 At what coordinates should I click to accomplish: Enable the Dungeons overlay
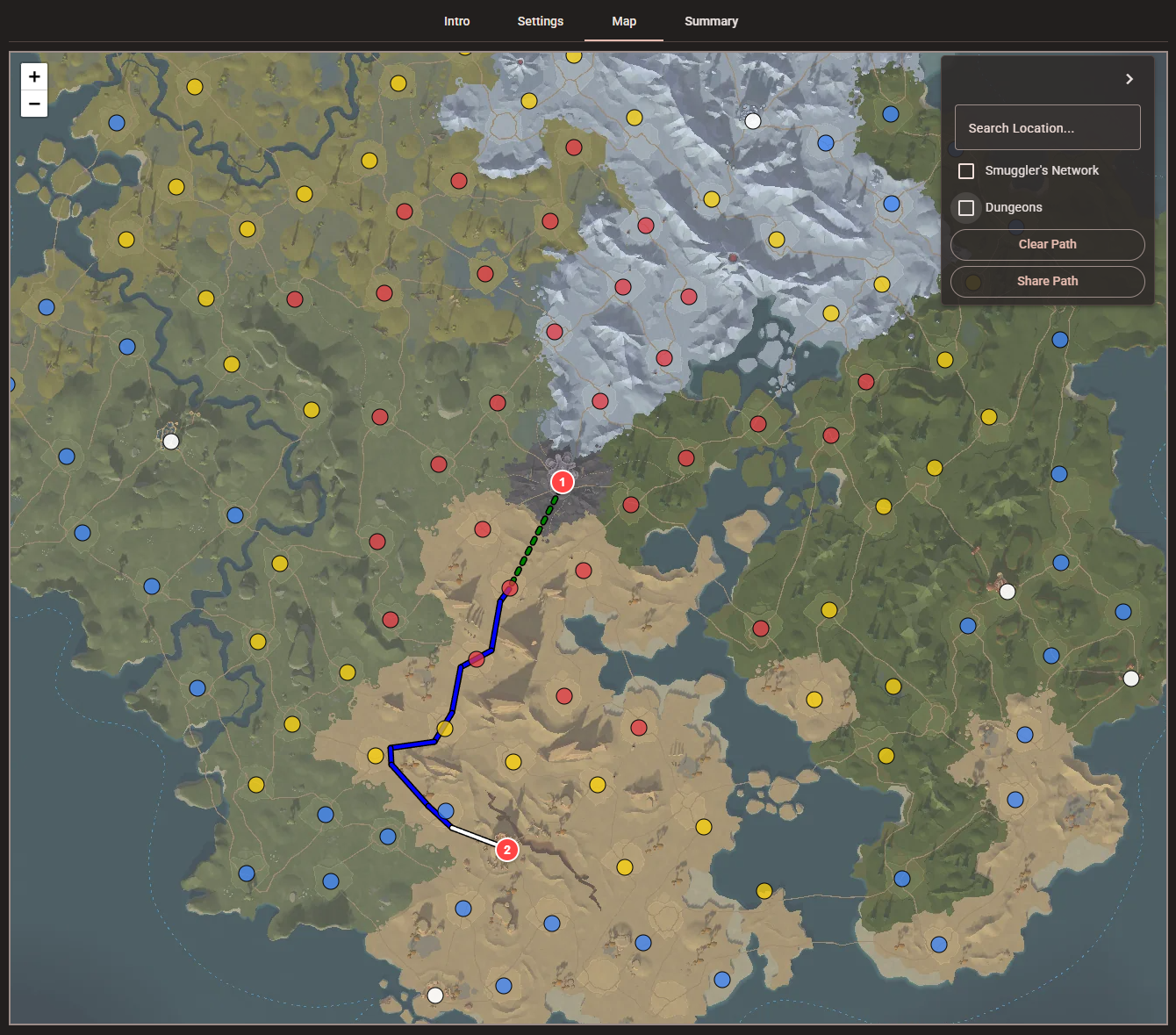966,207
